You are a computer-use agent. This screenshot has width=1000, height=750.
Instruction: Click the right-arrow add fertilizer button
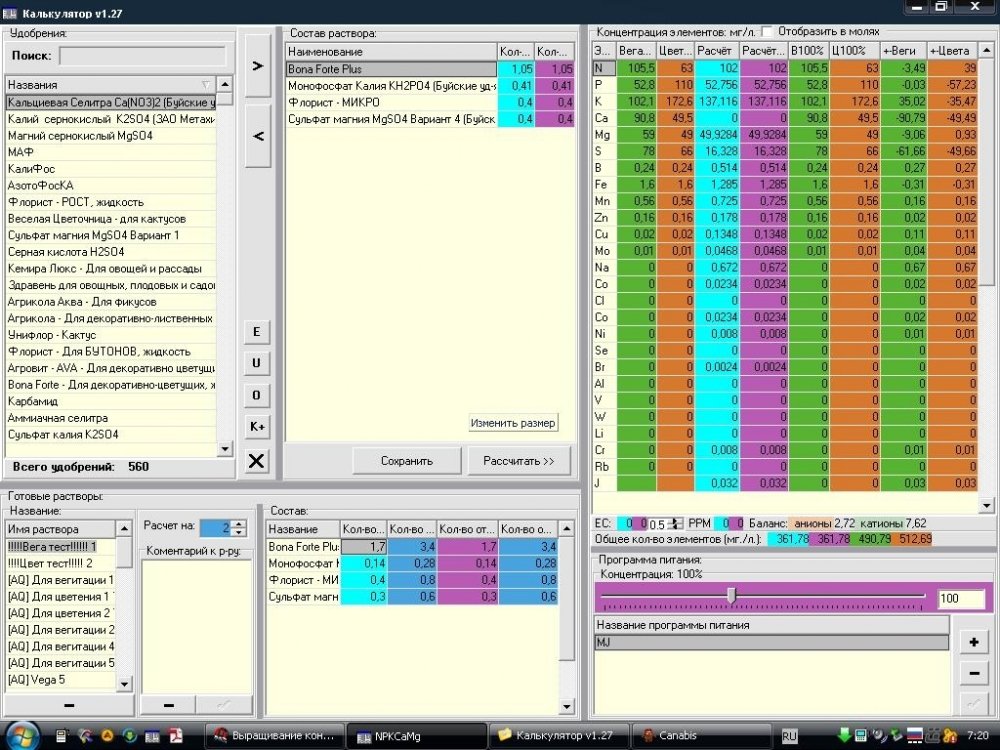click(258, 66)
